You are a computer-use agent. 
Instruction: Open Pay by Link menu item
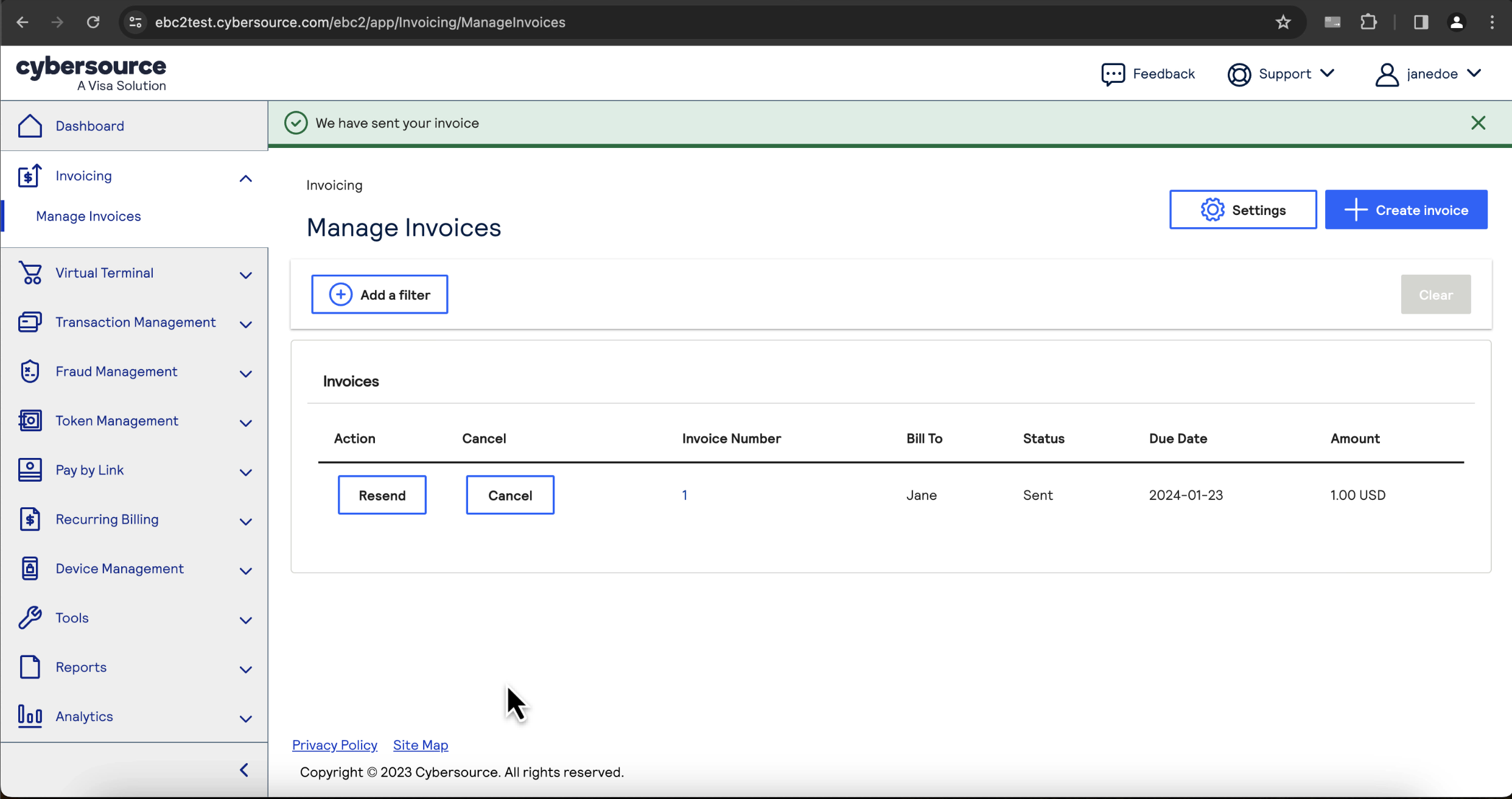coord(89,470)
